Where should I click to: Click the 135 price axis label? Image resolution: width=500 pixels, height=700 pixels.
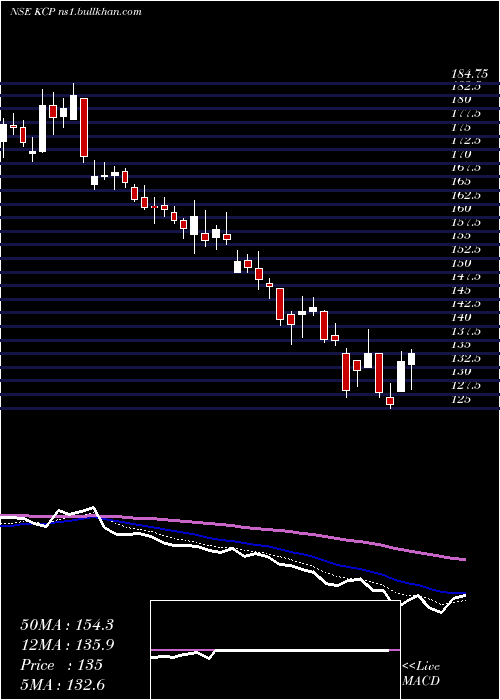pyautogui.click(x=460, y=345)
